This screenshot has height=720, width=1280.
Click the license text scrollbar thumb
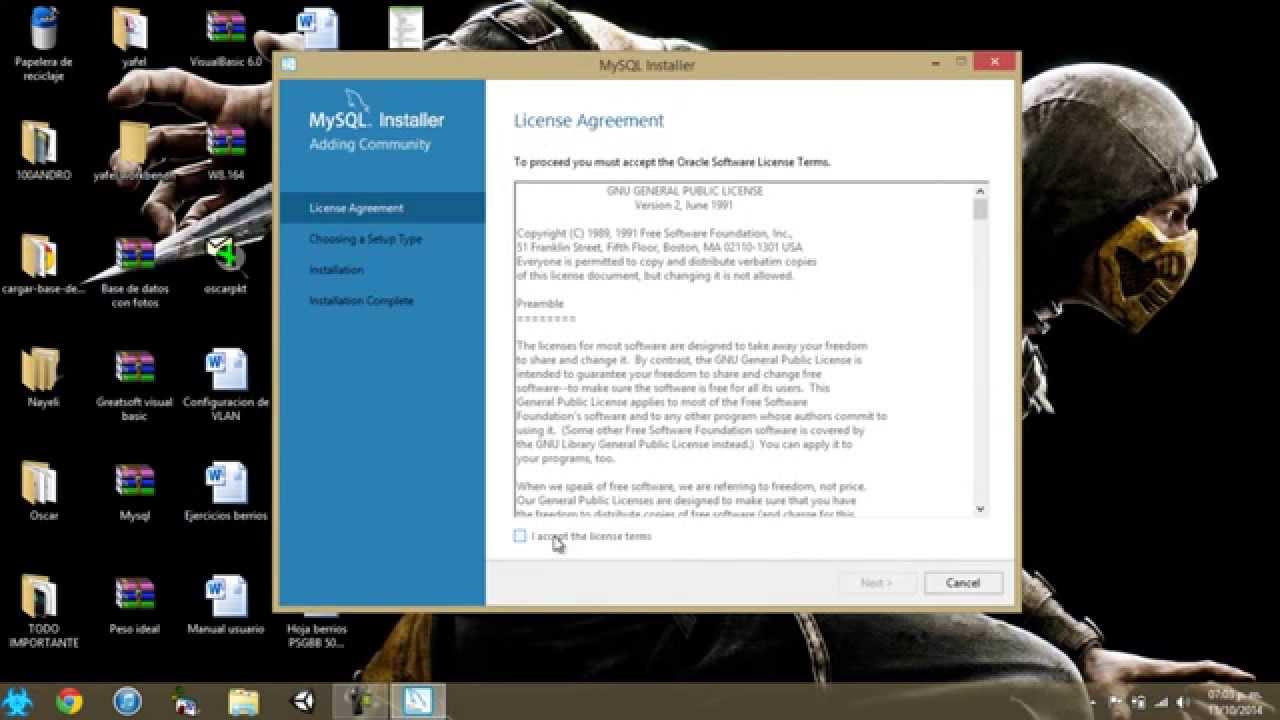pyautogui.click(x=980, y=209)
